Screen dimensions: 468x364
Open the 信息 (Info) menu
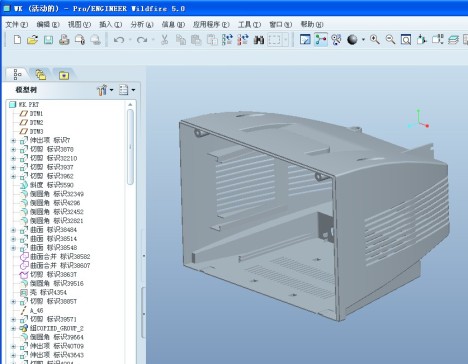(x=173, y=24)
